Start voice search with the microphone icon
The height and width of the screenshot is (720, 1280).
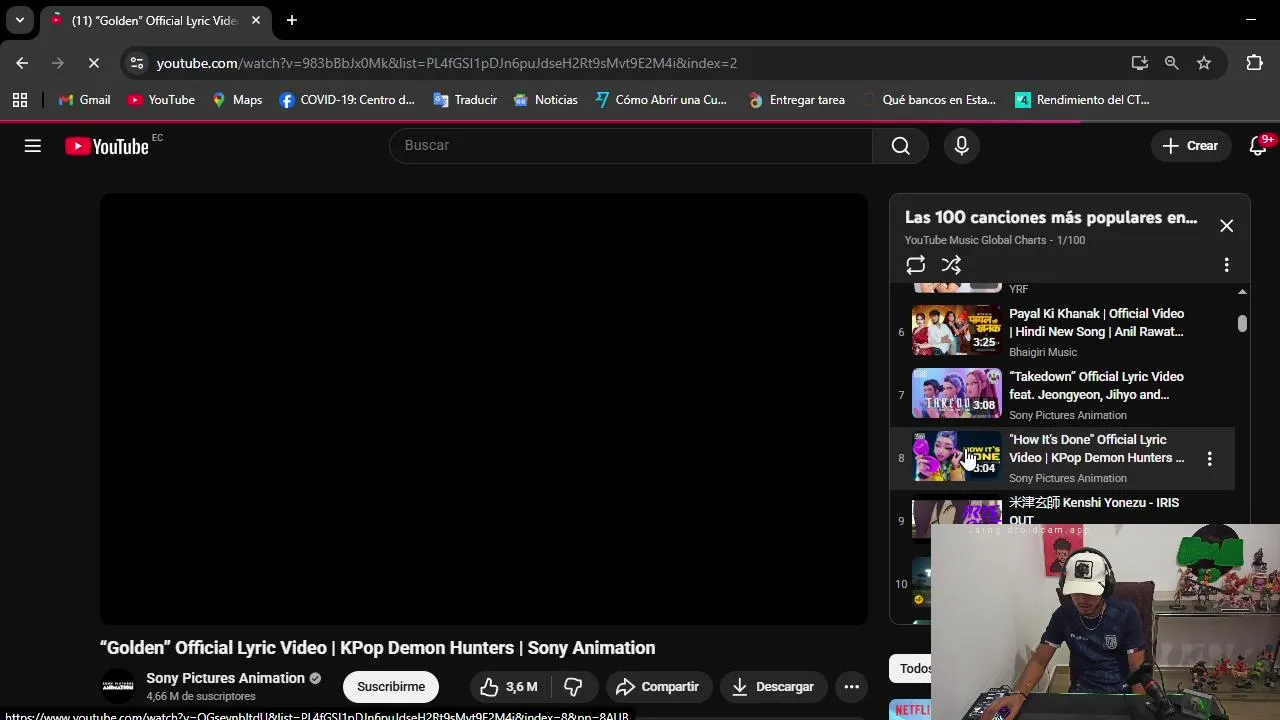click(961, 146)
